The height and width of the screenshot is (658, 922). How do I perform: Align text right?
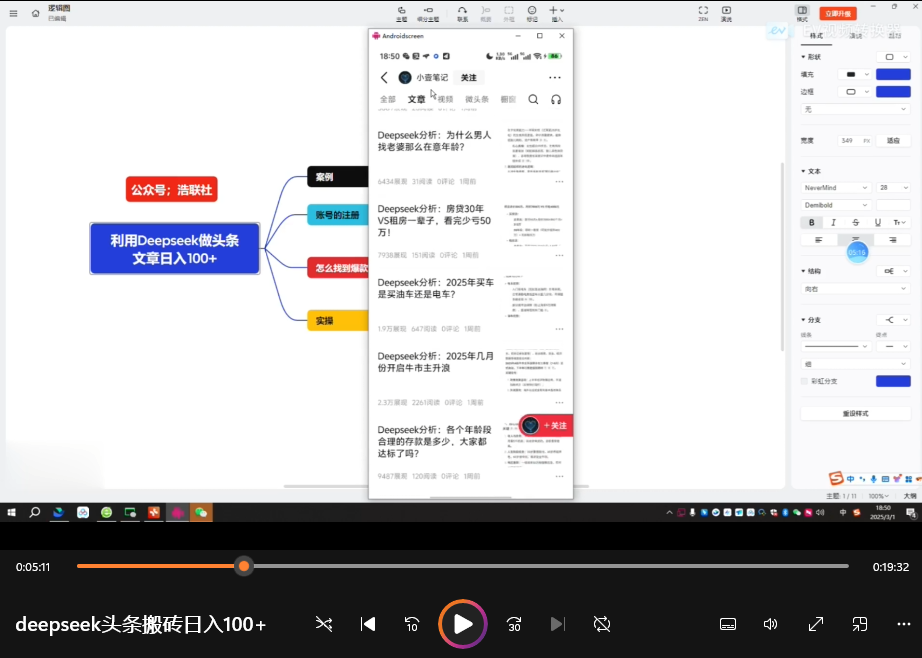pos(892,240)
